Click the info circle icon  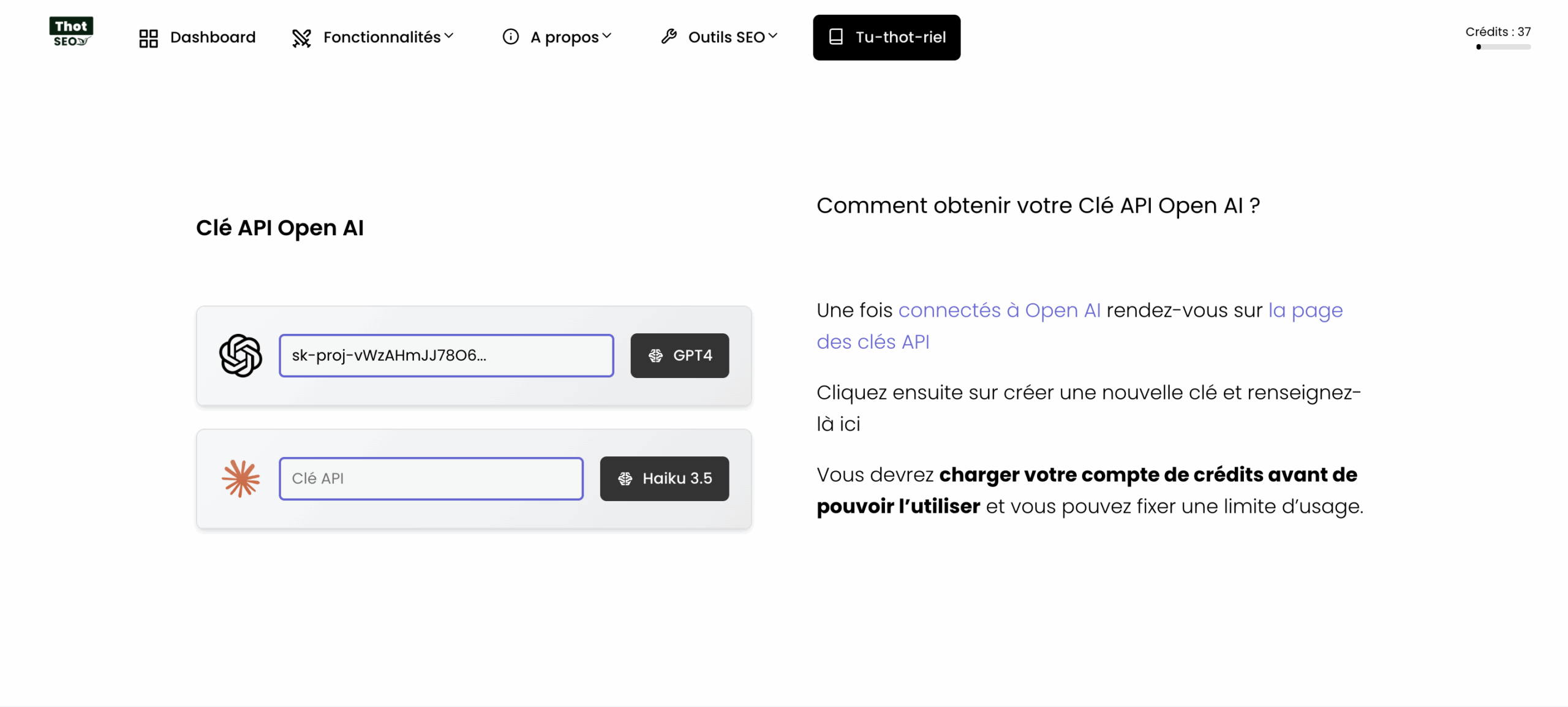pos(510,37)
